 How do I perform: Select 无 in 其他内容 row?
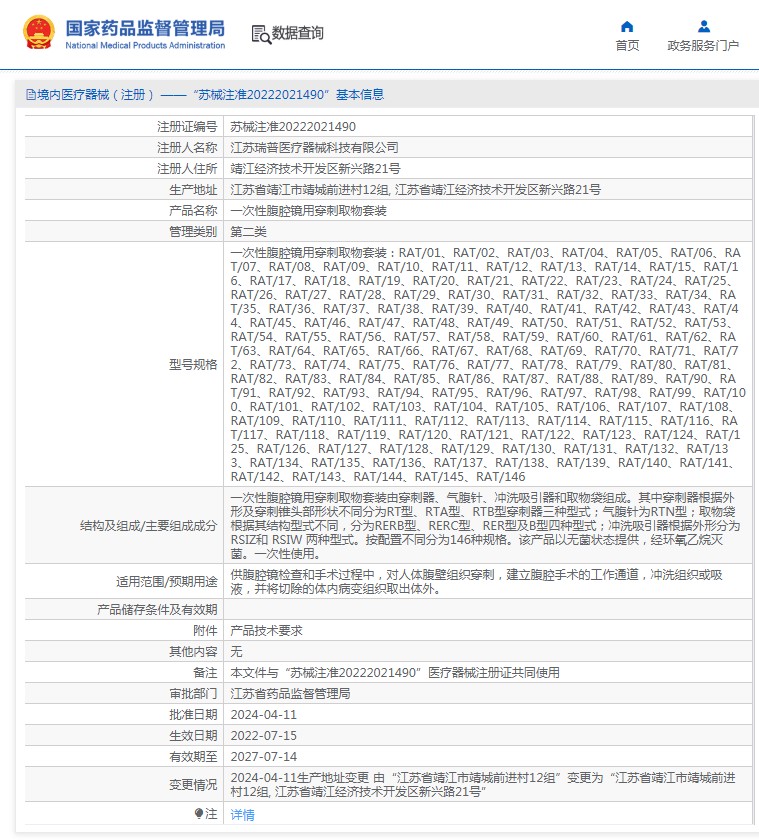[x=236, y=651]
